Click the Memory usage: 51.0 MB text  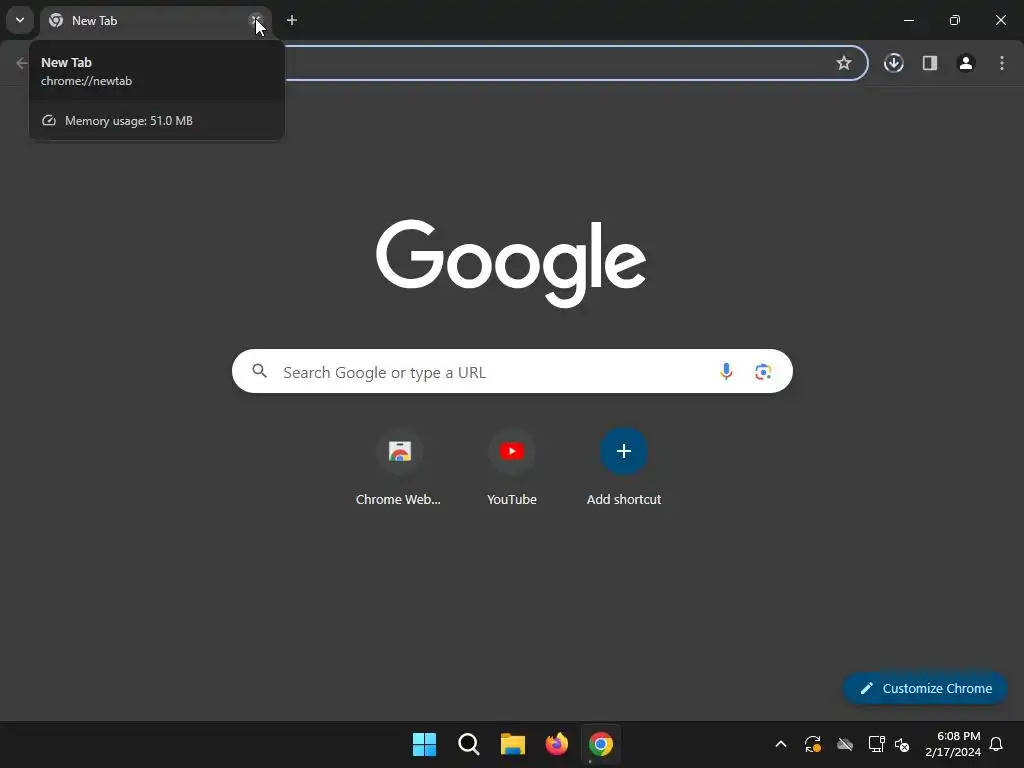click(x=129, y=121)
